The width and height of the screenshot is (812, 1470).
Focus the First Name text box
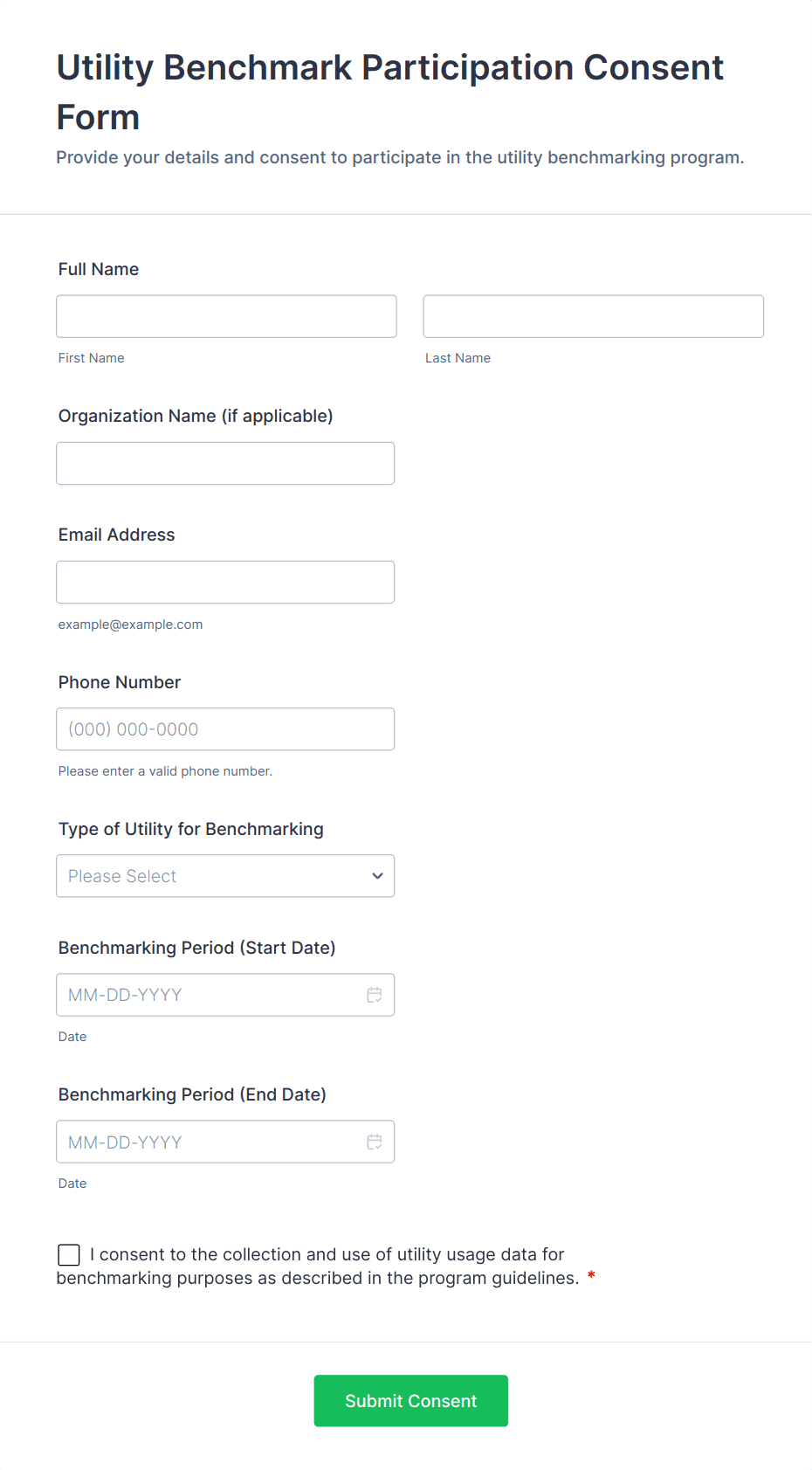[227, 316]
